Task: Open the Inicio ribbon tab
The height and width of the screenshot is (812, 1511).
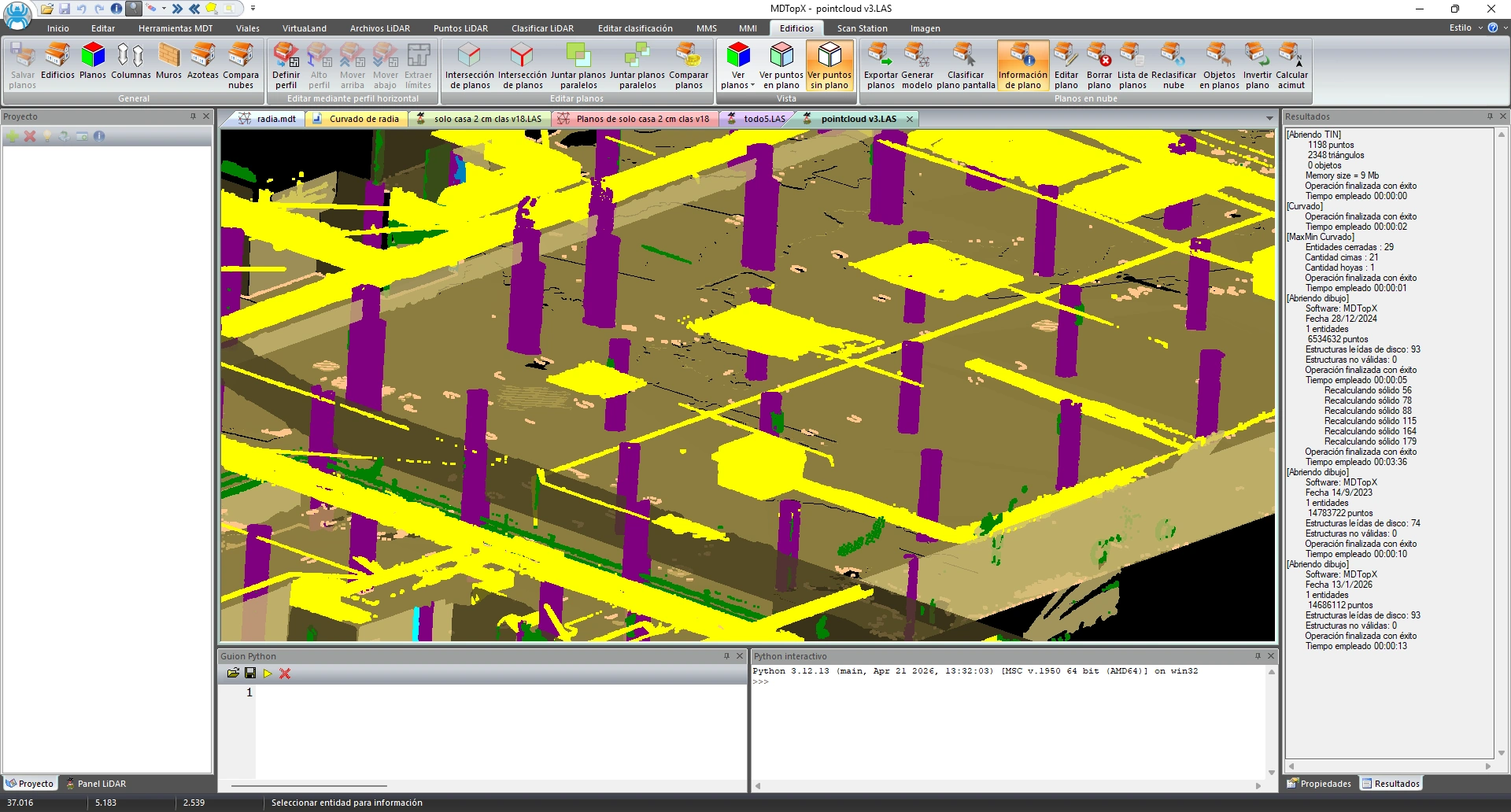Action: tap(58, 28)
